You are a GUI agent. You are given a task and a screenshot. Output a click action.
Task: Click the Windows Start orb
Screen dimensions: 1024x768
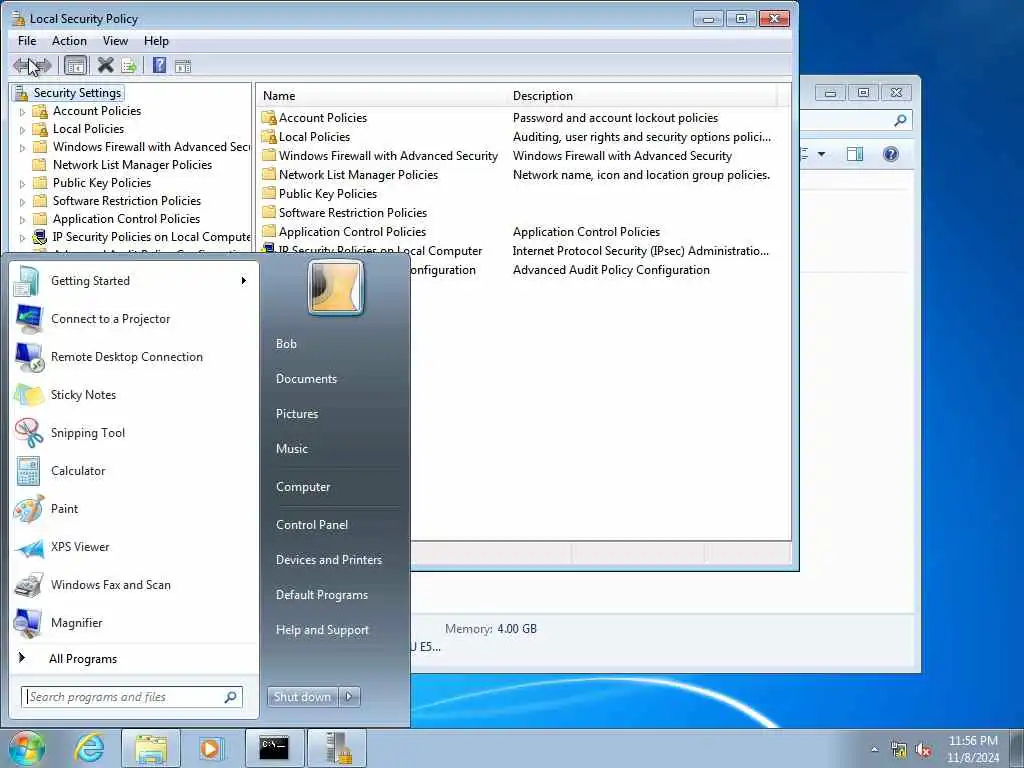pyautogui.click(x=26, y=748)
